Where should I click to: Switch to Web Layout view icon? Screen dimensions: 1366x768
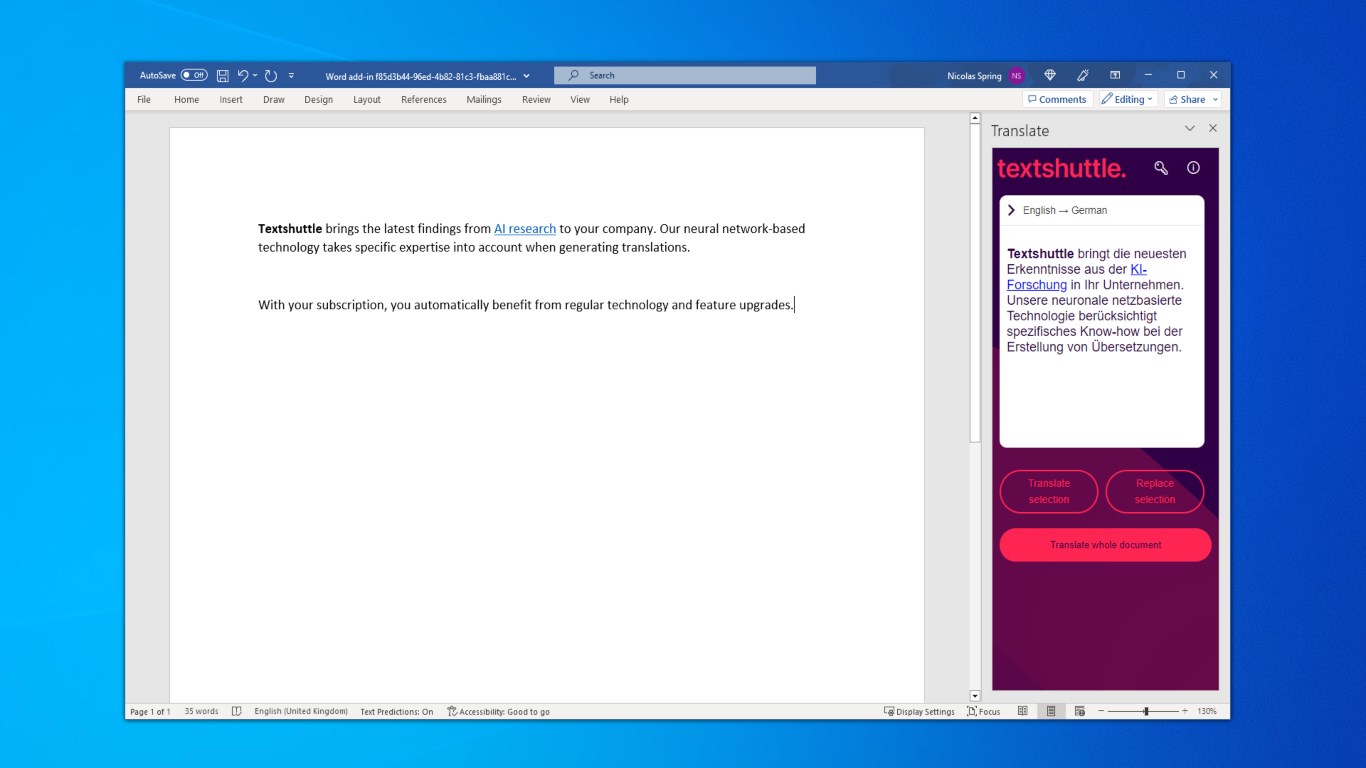(x=1080, y=711)
